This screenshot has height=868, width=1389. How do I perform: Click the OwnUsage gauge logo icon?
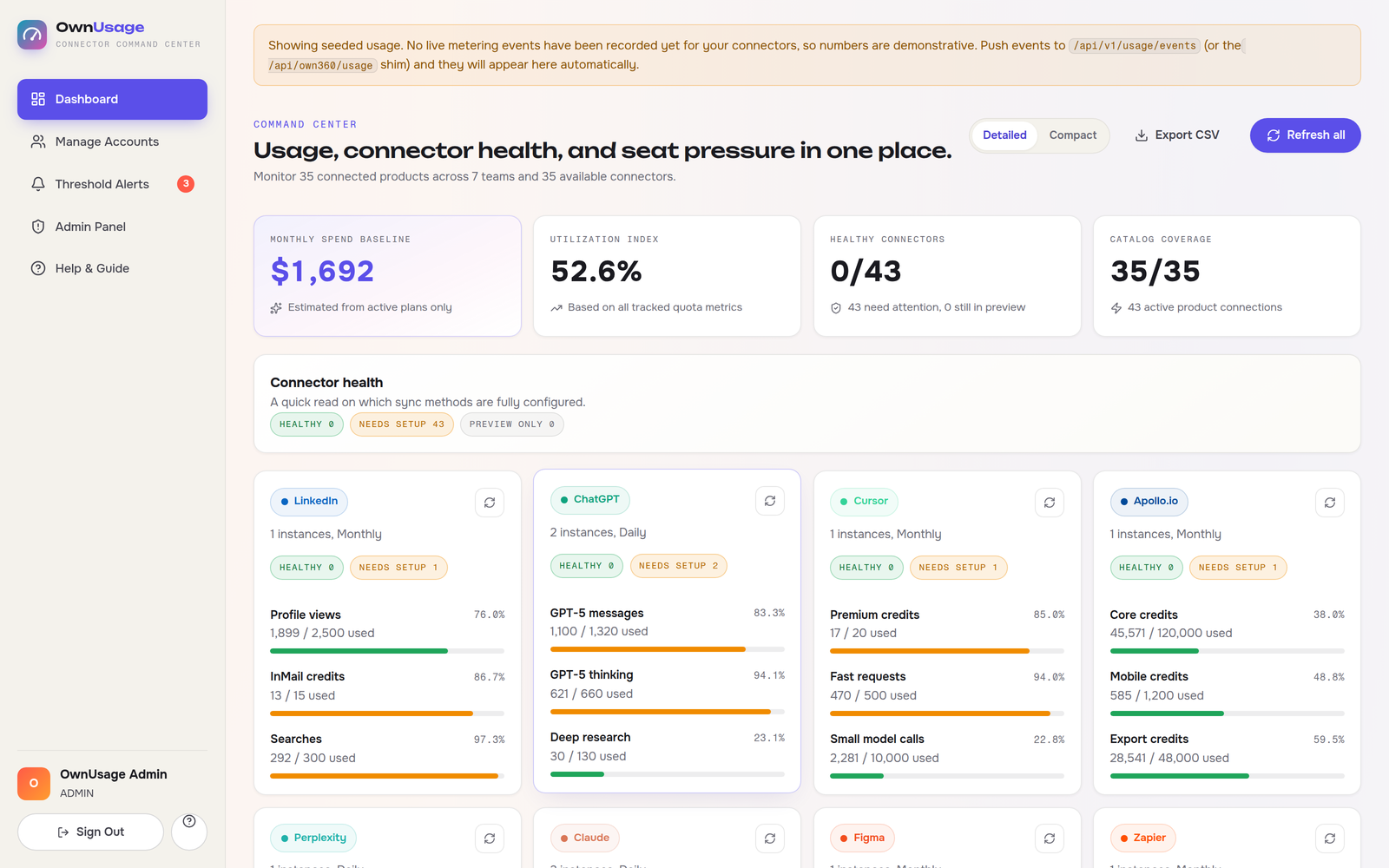[x=32, y=35]
